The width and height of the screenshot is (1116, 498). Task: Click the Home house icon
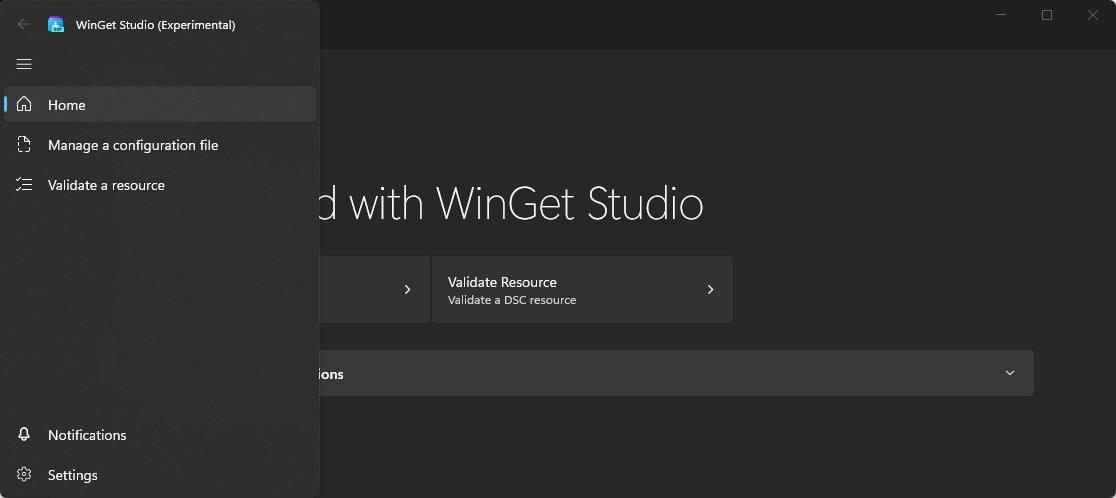coord(24,105)
